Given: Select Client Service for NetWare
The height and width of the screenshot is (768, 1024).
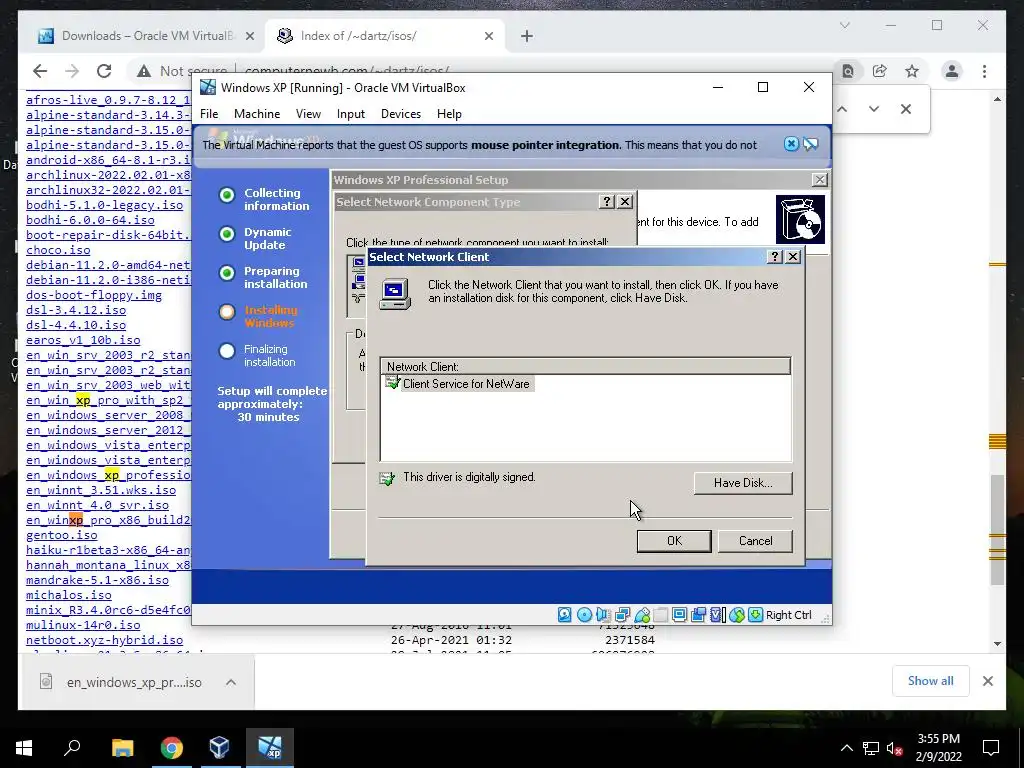Looking at the screenshot, I should coord(465,383).
